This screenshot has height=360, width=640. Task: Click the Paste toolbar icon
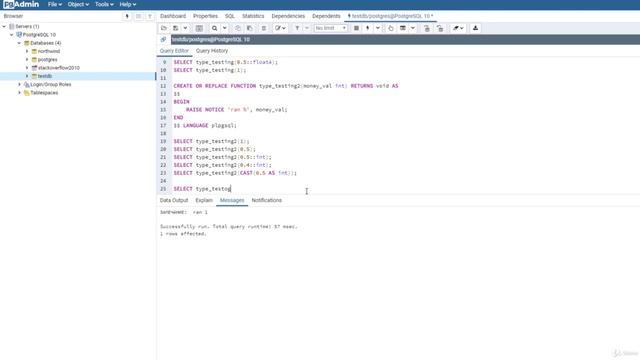(x=249, y=28)
